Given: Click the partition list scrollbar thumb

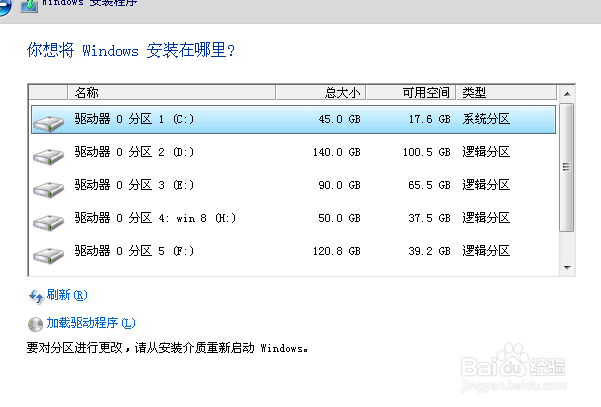Looking at the screenshot, I should 567,167.
